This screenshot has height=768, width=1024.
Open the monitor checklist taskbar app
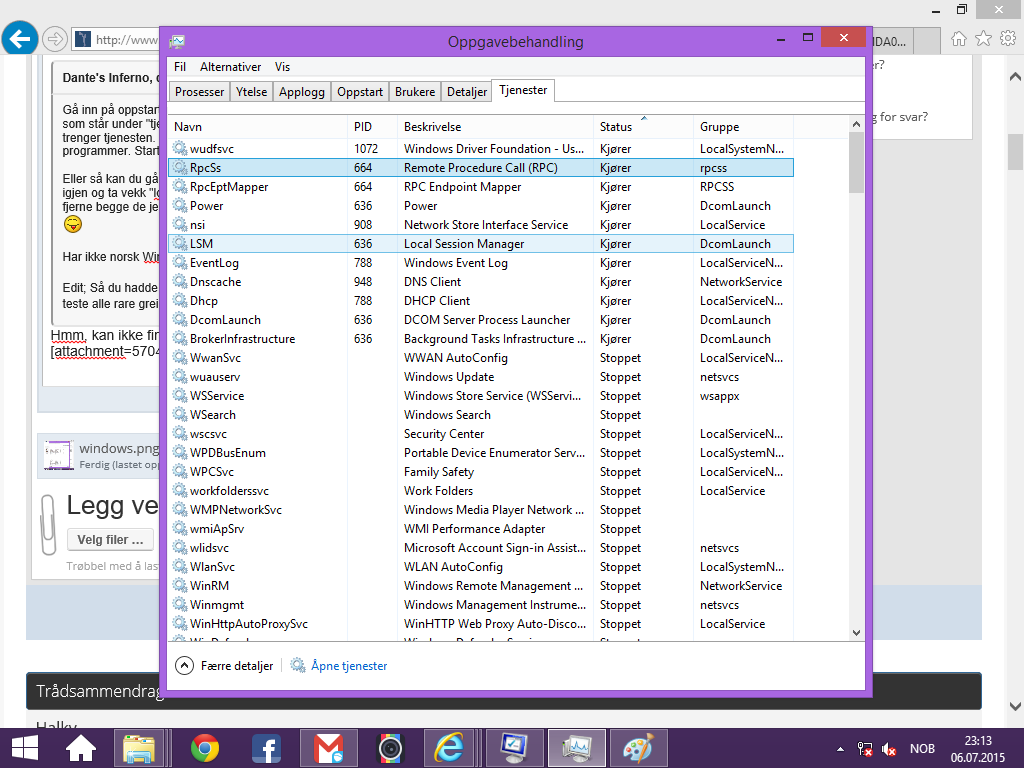[x=514, y=748]
